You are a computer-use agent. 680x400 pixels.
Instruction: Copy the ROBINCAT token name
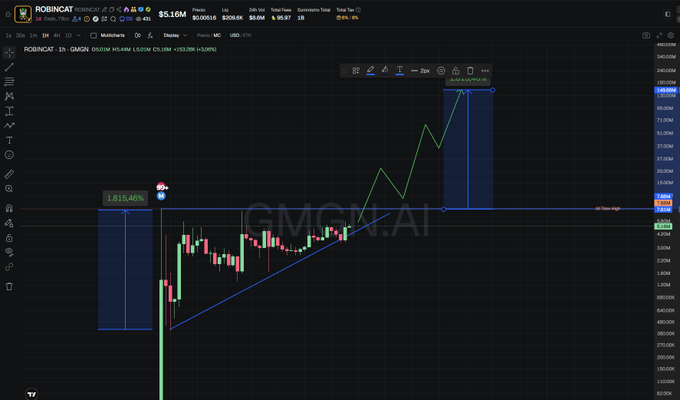[111, 10]
